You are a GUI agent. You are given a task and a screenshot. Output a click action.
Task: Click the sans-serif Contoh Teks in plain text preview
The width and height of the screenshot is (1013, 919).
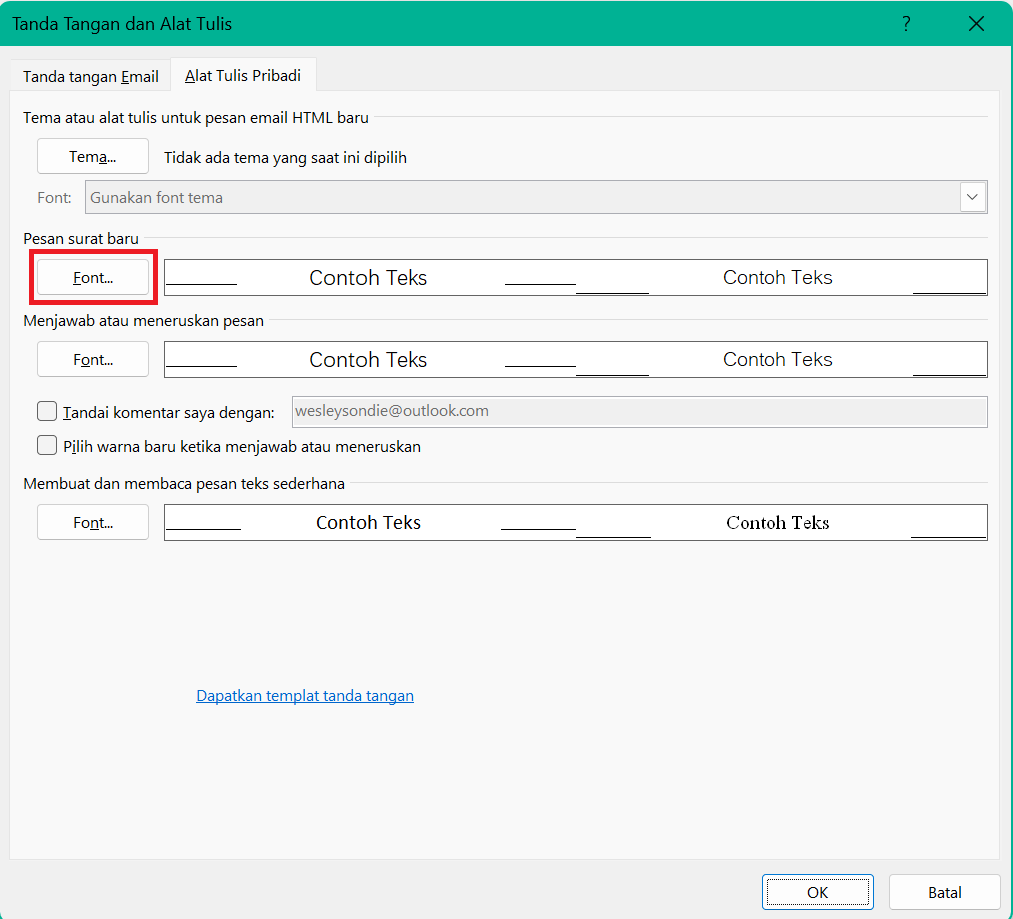click(x=368, y=523)
